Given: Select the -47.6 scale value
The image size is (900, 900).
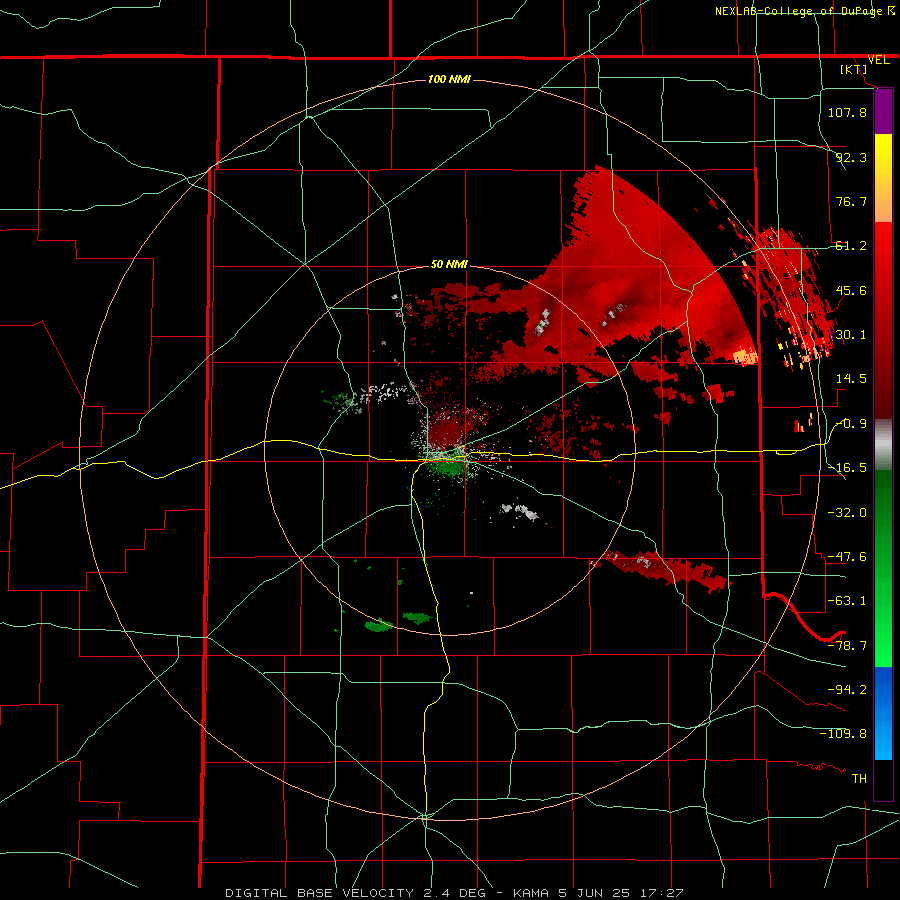Looking at the screenshot, I should [x=847, y=557].
